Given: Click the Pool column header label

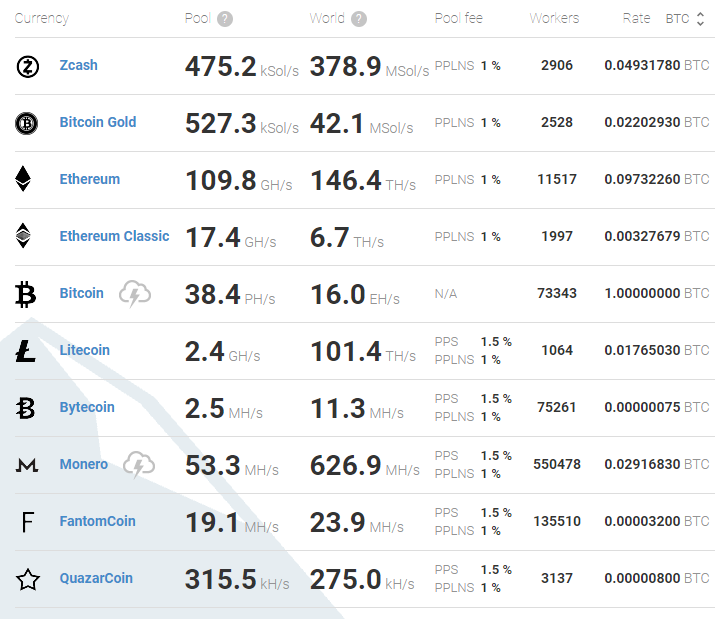Looking at the screenshot, I should [x=197, y=18].
